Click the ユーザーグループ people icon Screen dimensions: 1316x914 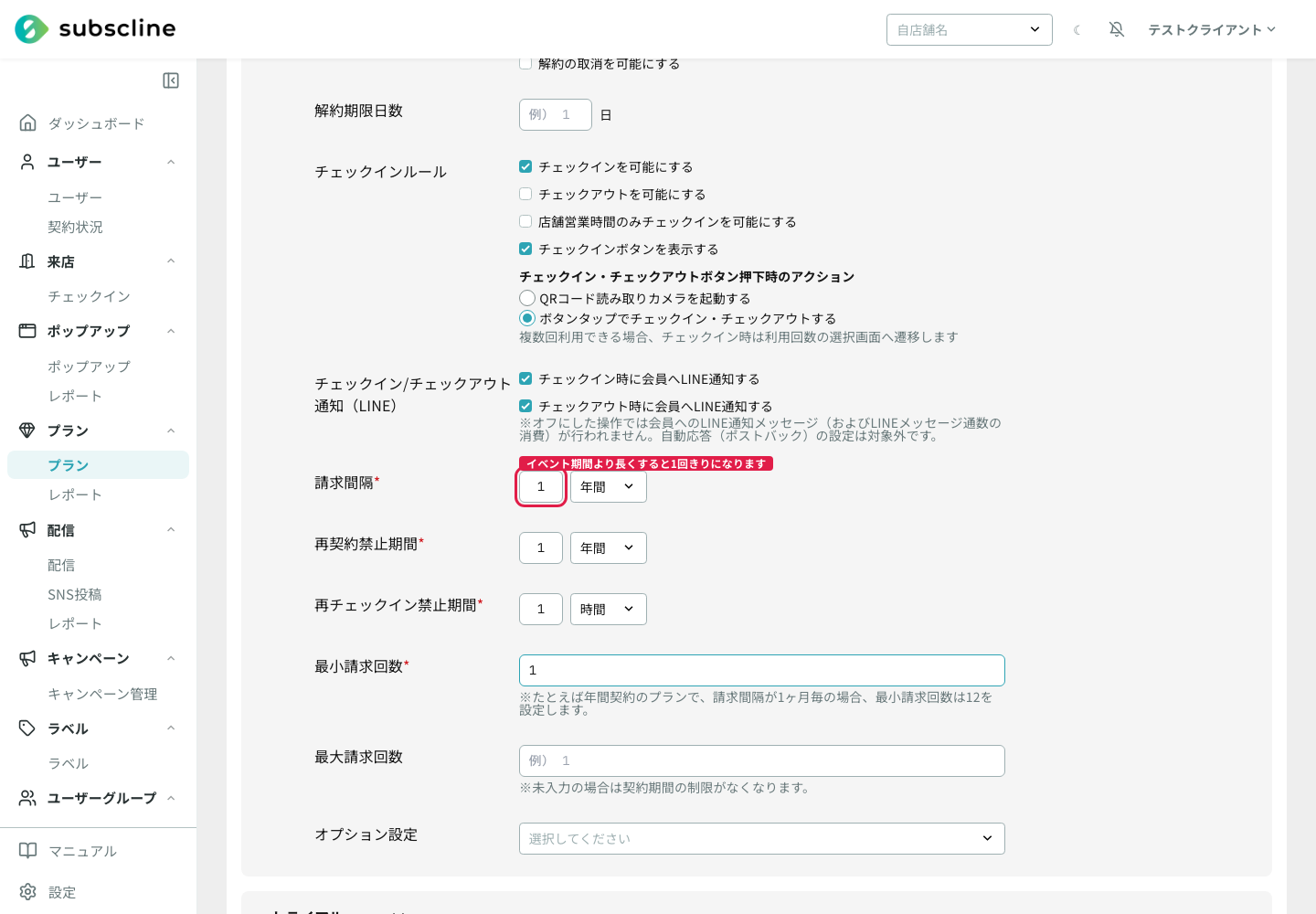[x=28, y=798]
